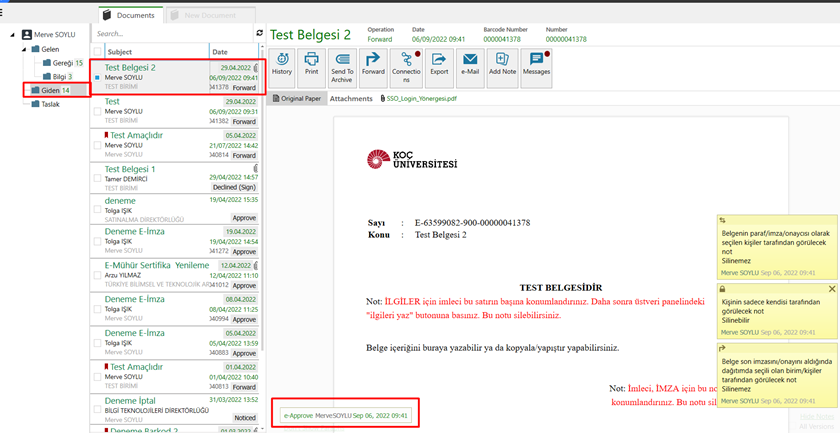The height and width of the screenshot is (433, 840).
Task: Open the Messages panel
Action: coord(536,65)
